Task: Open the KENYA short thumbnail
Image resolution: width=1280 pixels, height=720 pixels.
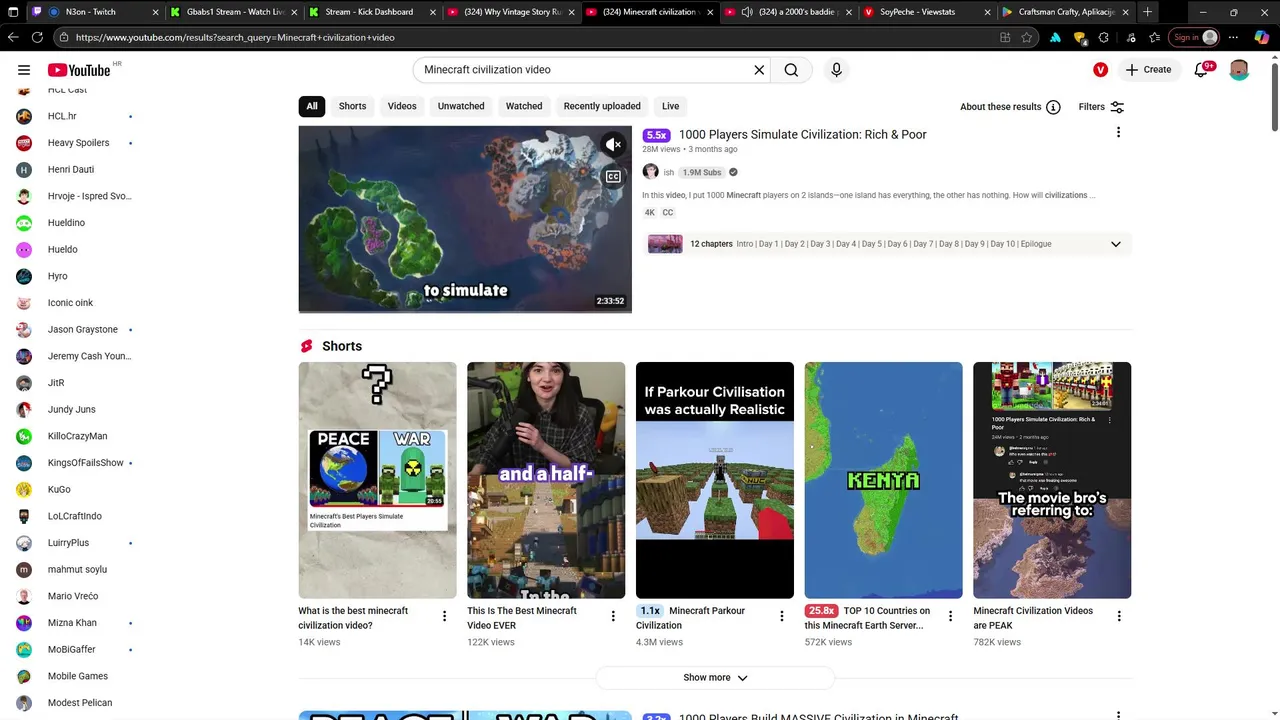Action: tap(884, 480)
